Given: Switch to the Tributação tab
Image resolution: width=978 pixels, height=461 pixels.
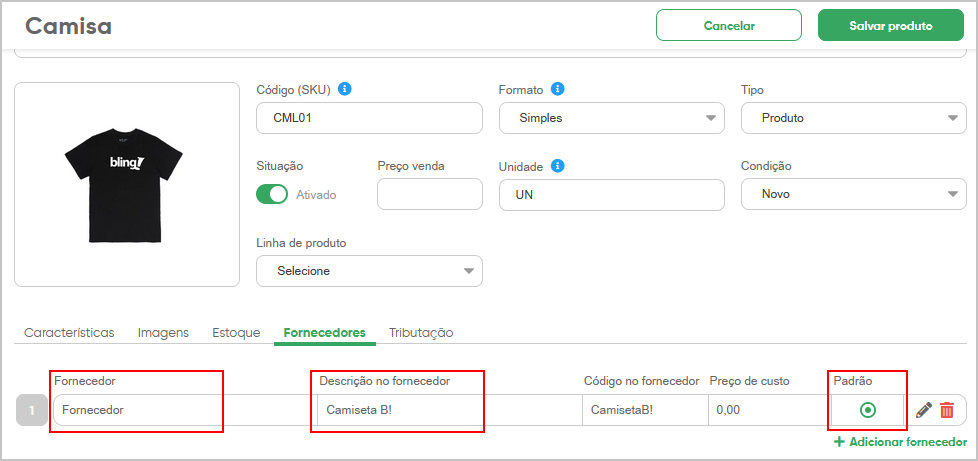Looking at the screenshot, I should (421, 332).
